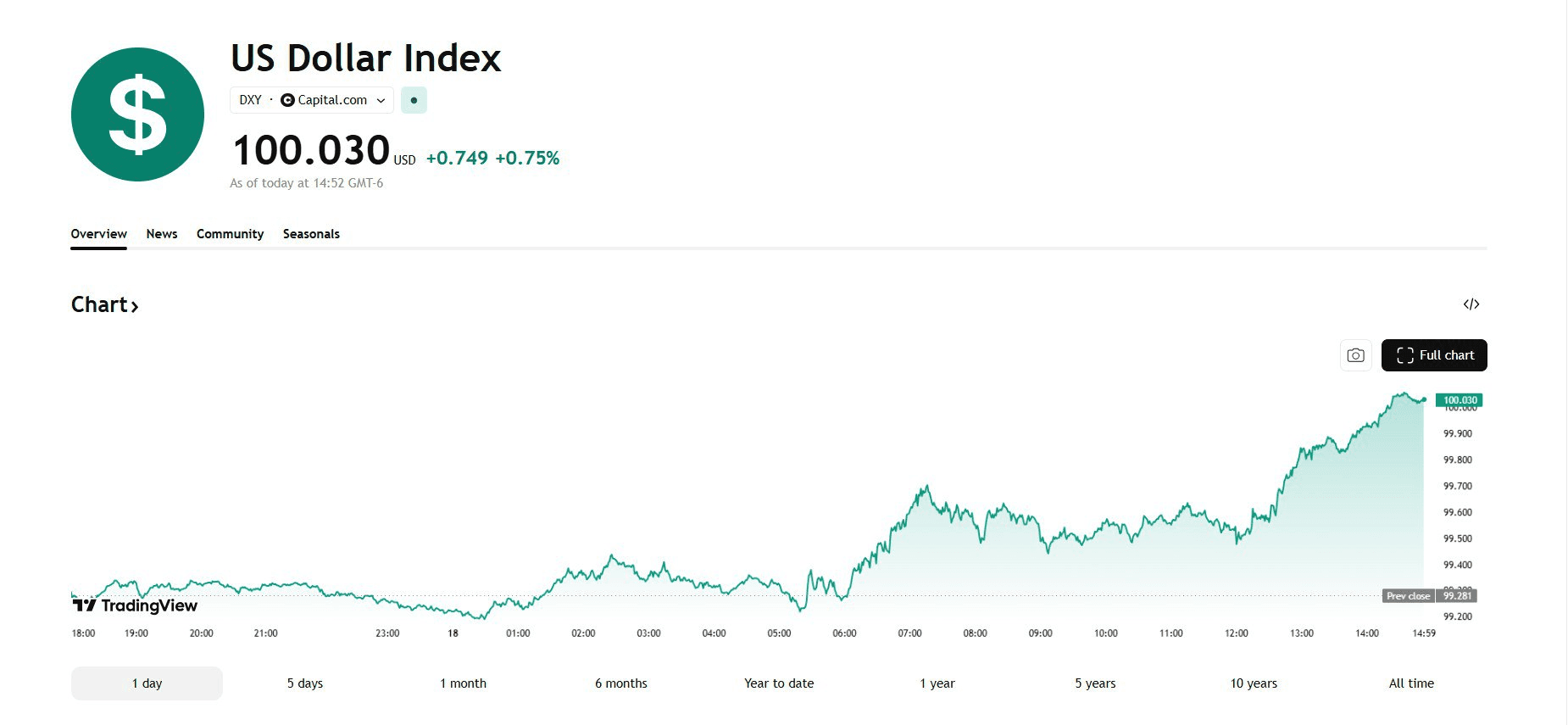This screenshot has height=725, width=1568.
Task: Open the News tab
Action: [161, 234]
